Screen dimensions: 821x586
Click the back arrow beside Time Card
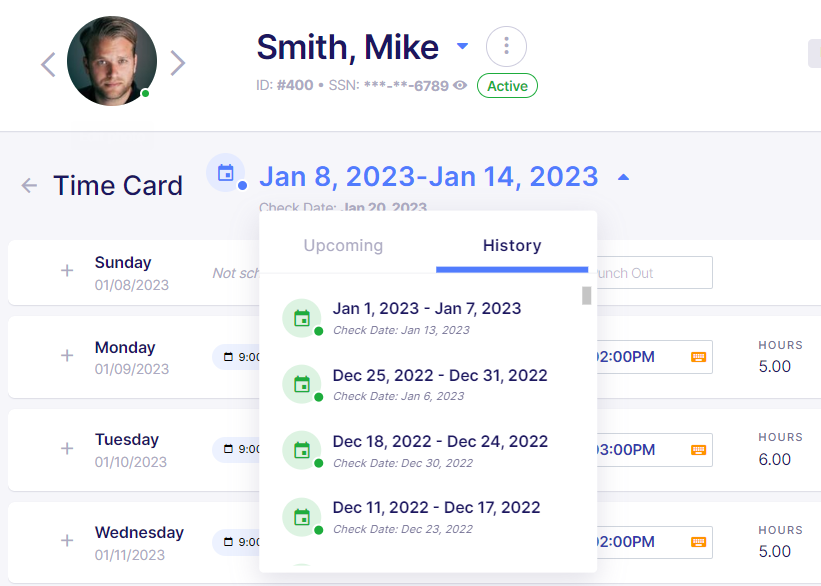tap(29, 185)
